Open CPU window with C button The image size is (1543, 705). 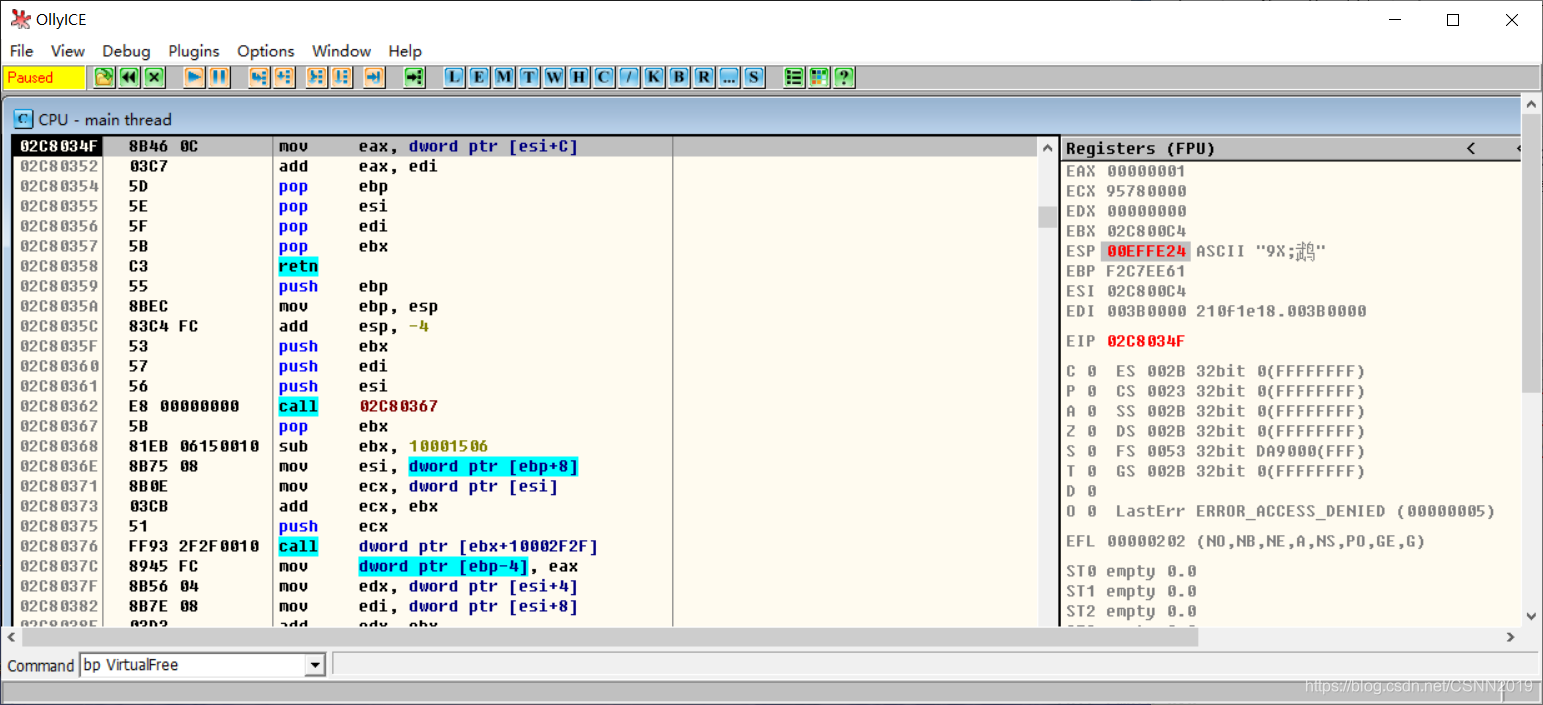(604, 77)
